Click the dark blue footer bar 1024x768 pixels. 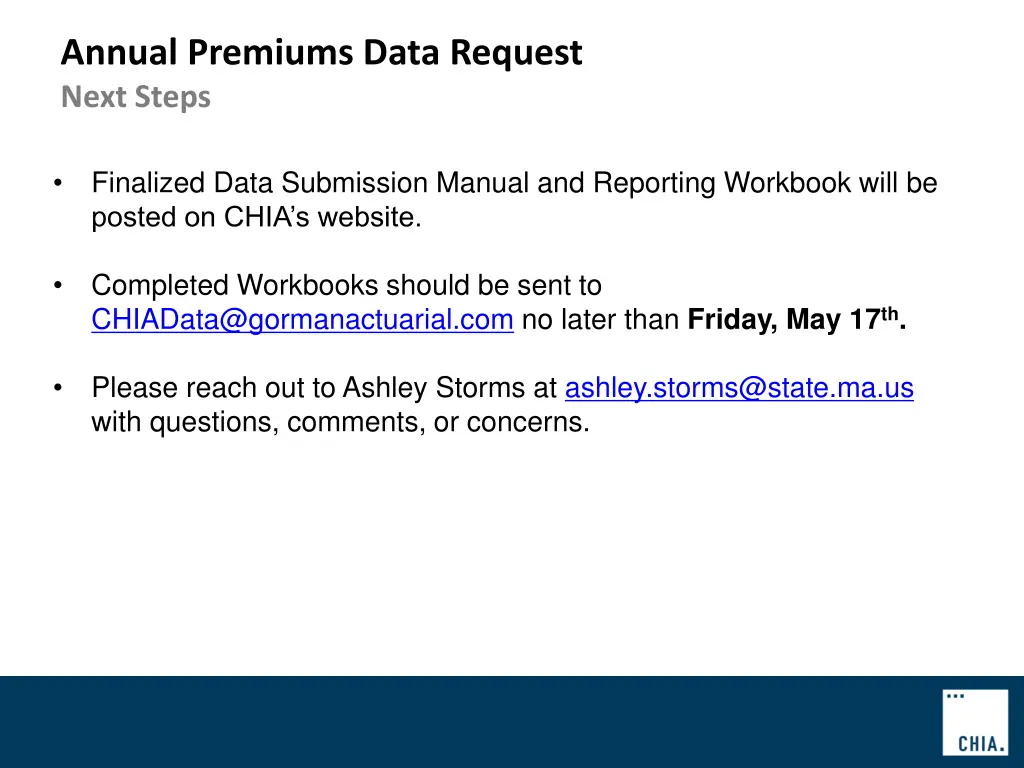coord(470,722)
